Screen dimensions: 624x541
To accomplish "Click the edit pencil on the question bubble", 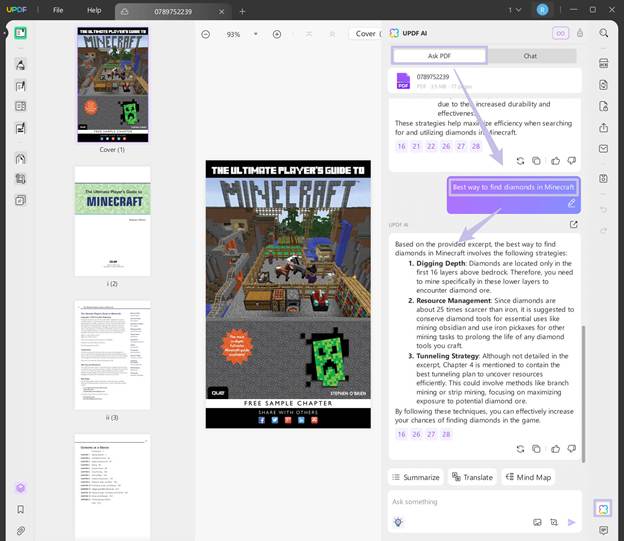I will (572, 203).
